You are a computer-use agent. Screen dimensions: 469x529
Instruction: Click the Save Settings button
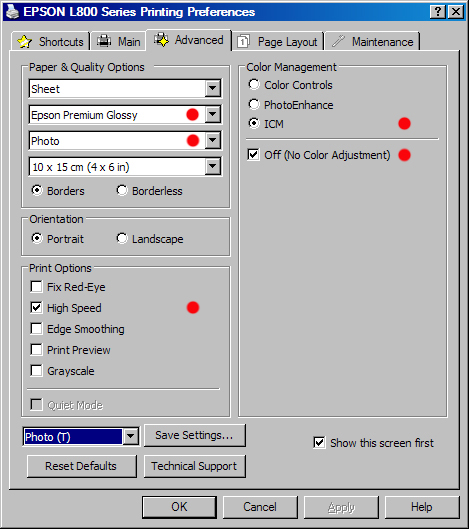point(195,435)
